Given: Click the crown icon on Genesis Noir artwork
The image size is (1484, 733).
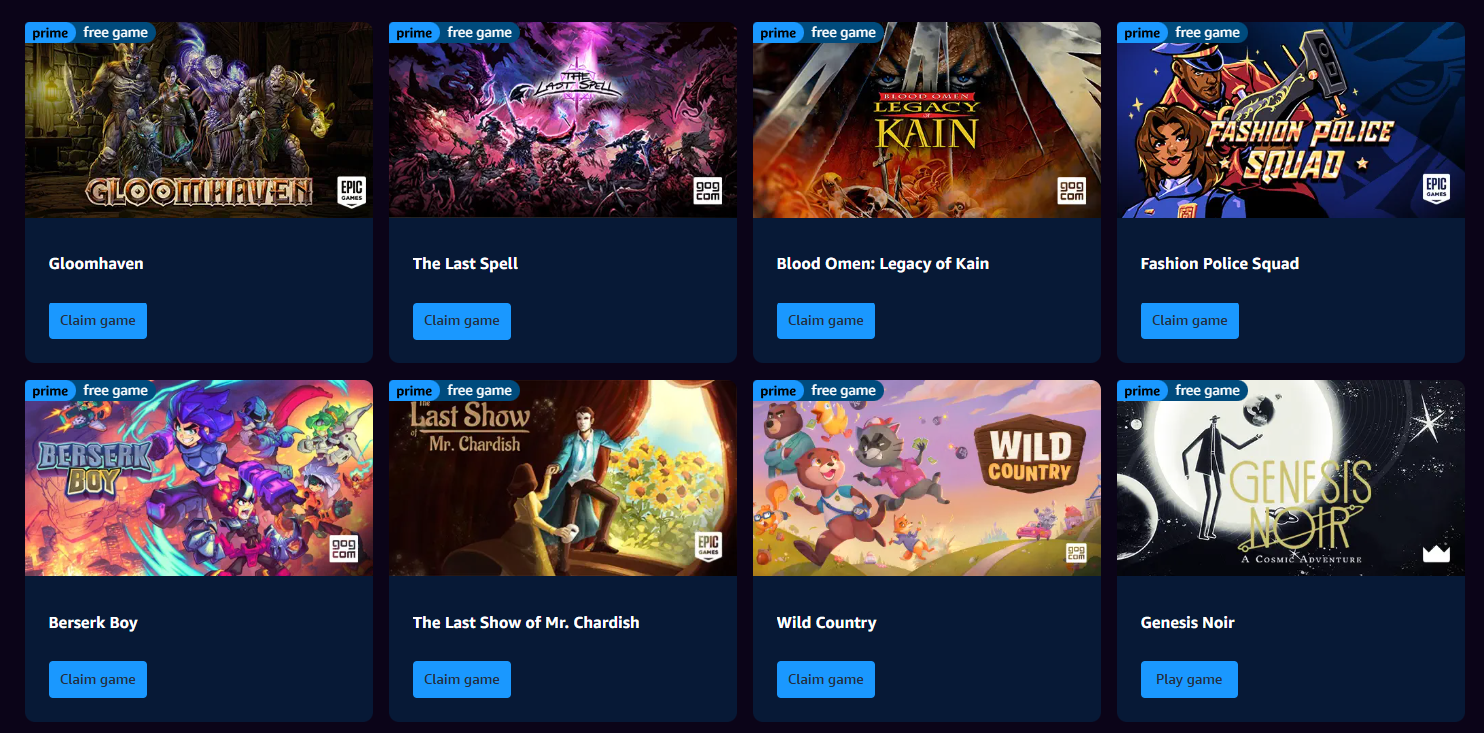Looking at the screenshot, I should click(1436, 553).
